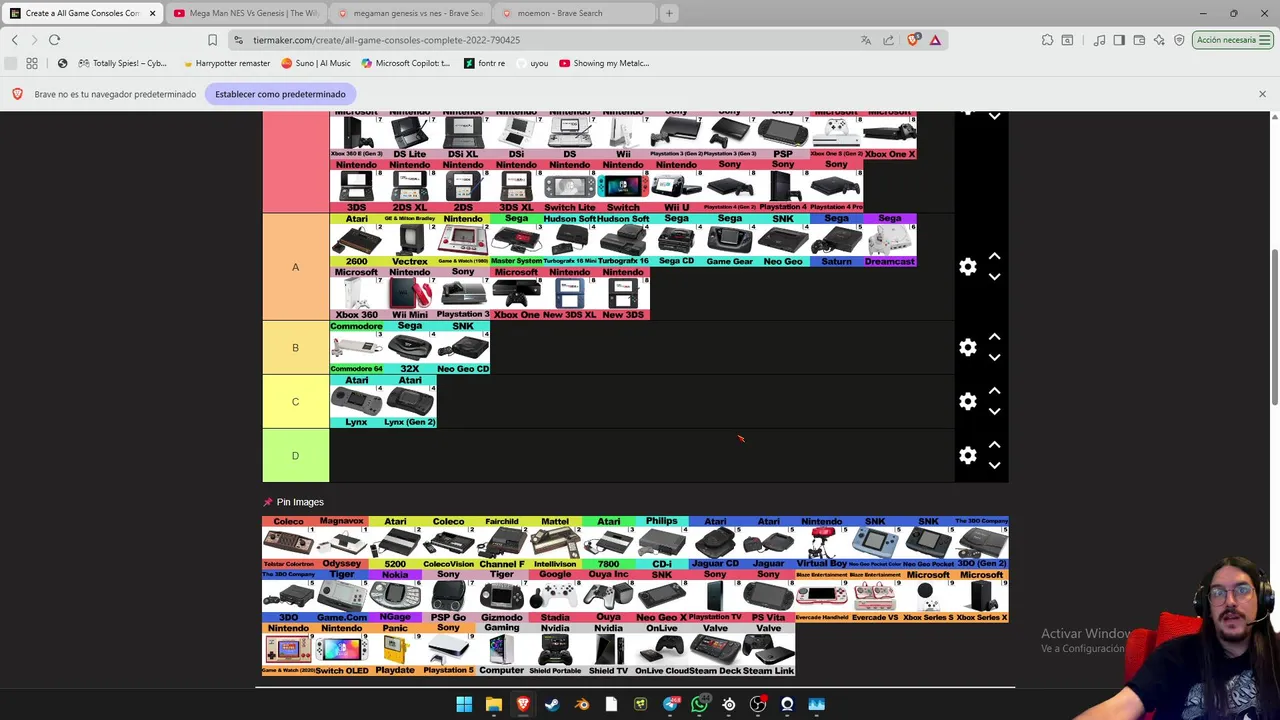Switch to the moemon Brave Search tab
This screenshot has height=720, width=1280.
(x=573, y=13)
